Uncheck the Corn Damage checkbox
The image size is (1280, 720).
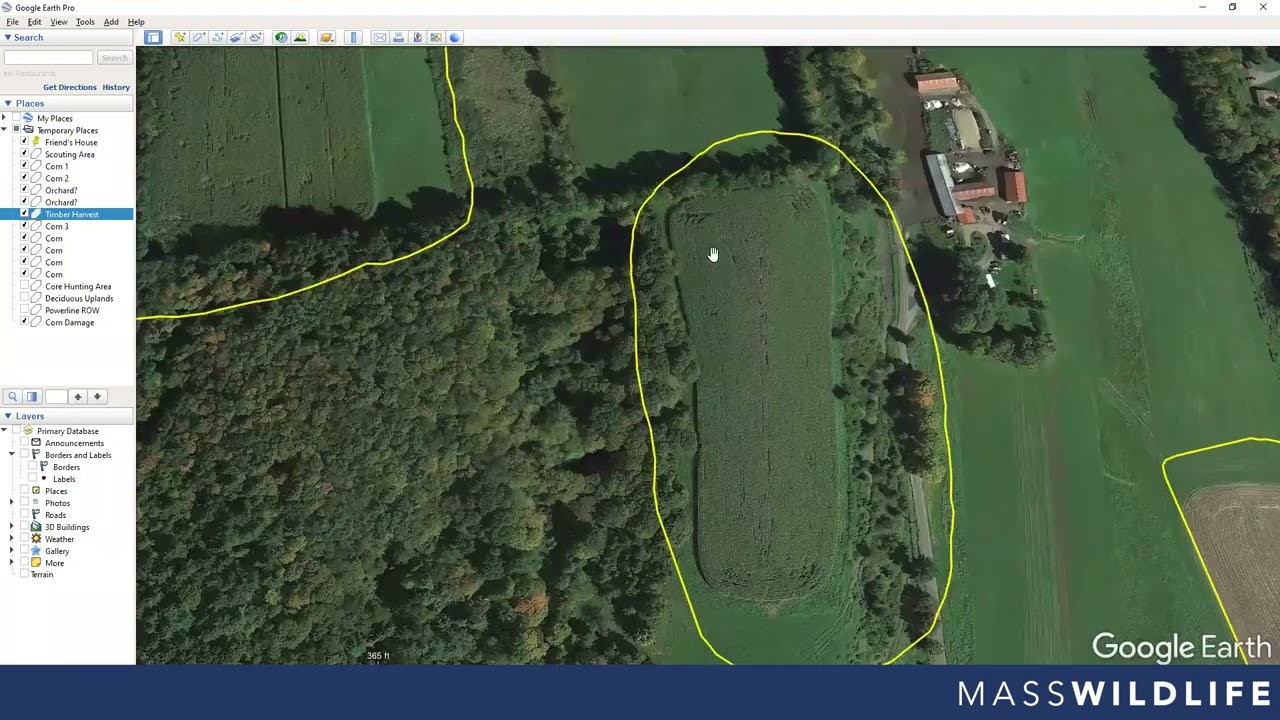(x=25, y=322)
